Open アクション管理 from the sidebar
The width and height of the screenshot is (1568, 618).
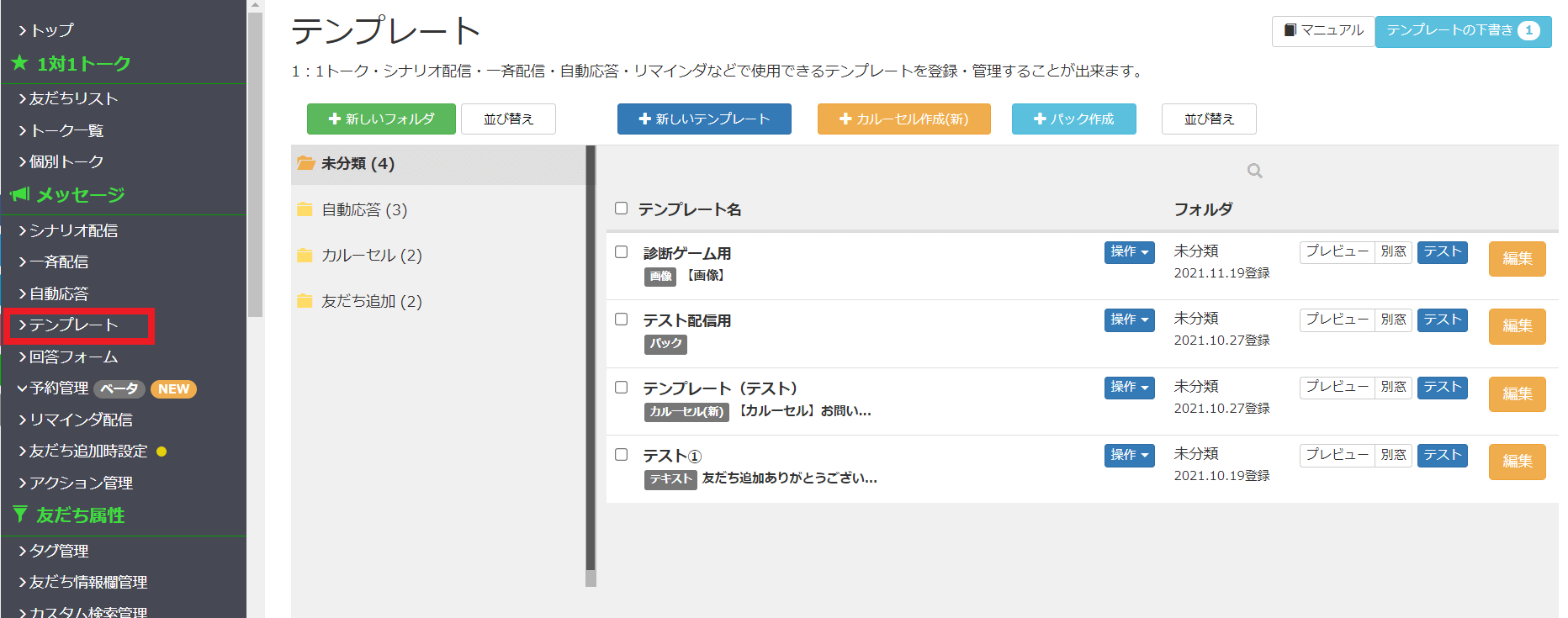[76, 483]
